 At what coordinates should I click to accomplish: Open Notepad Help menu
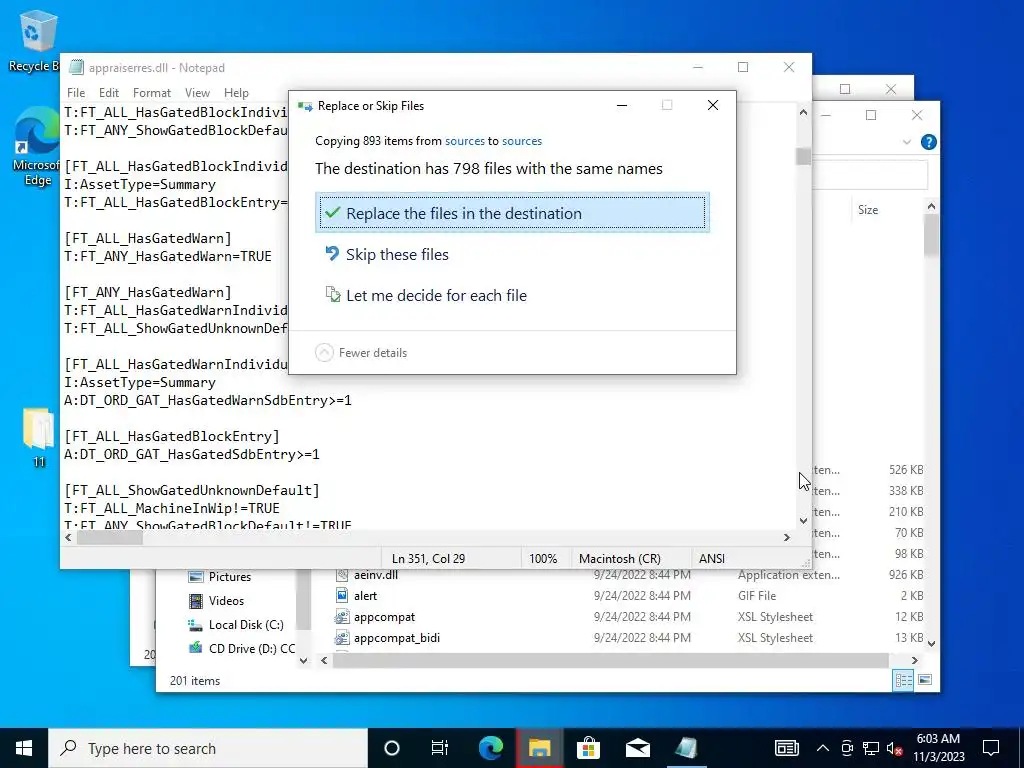click(236, 93)
